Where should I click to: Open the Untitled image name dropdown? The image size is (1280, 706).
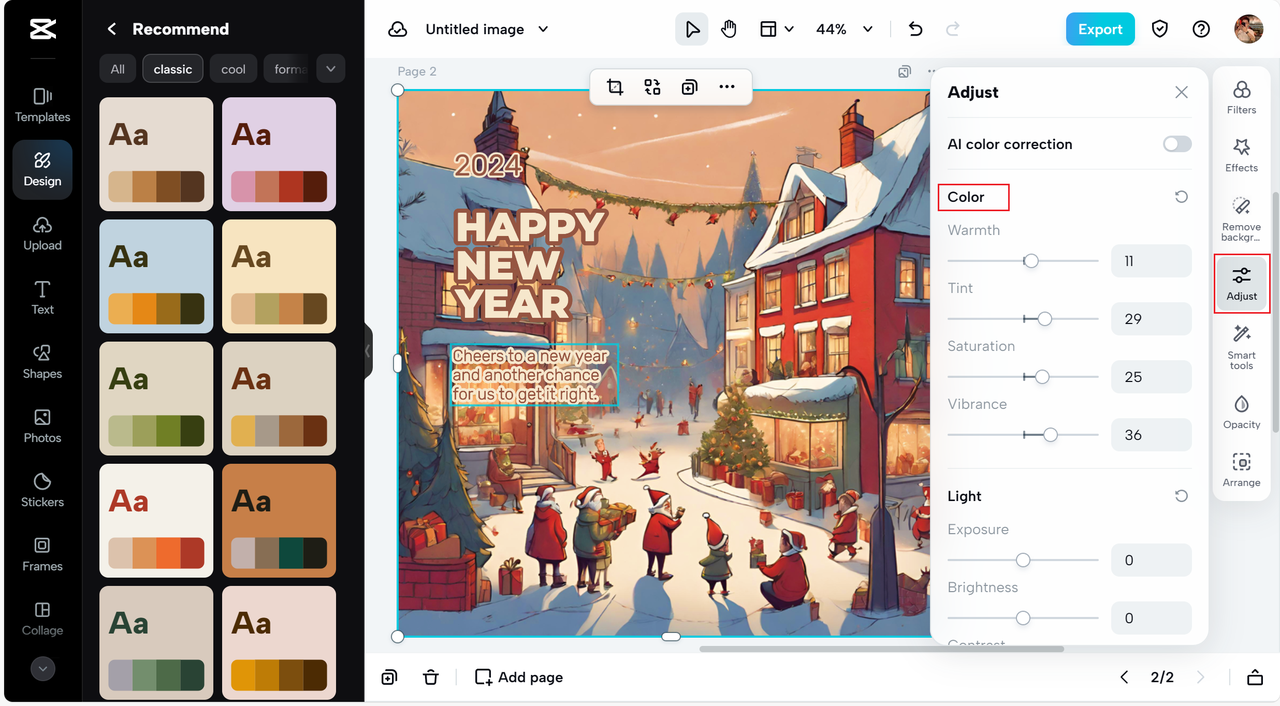487,29
